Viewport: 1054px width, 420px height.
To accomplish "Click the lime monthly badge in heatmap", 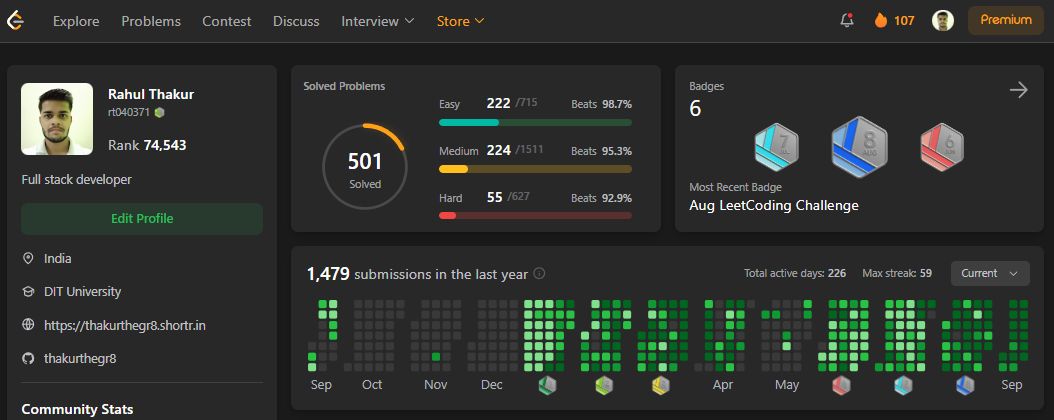I will (x=604, y=385).
